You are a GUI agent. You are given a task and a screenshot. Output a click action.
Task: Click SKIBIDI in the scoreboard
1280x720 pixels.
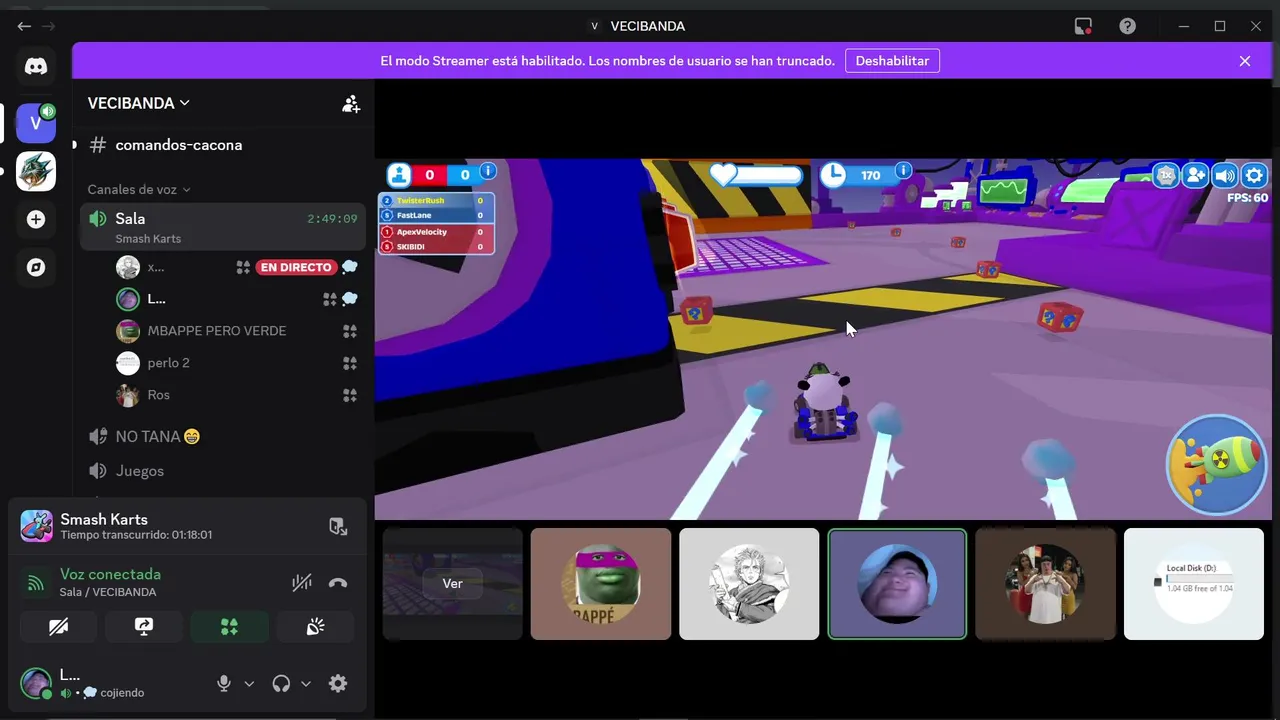410,247
